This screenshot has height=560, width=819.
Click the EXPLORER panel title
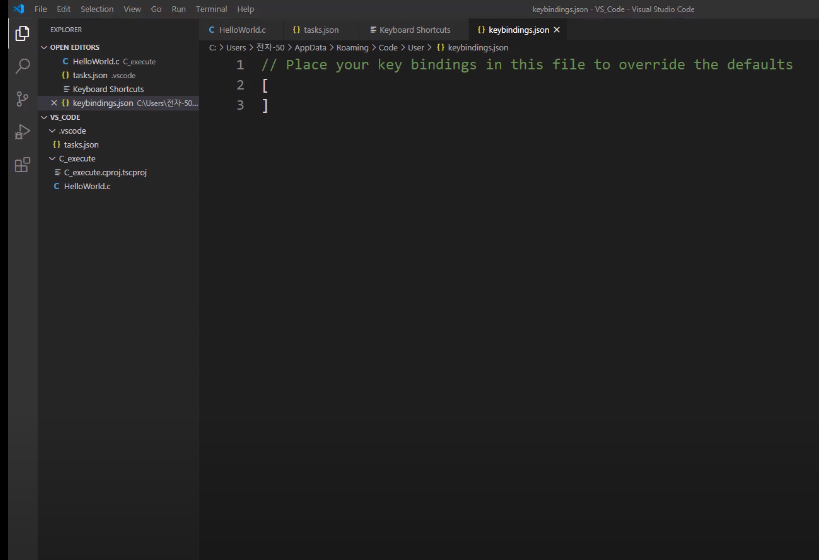point(66,30)
